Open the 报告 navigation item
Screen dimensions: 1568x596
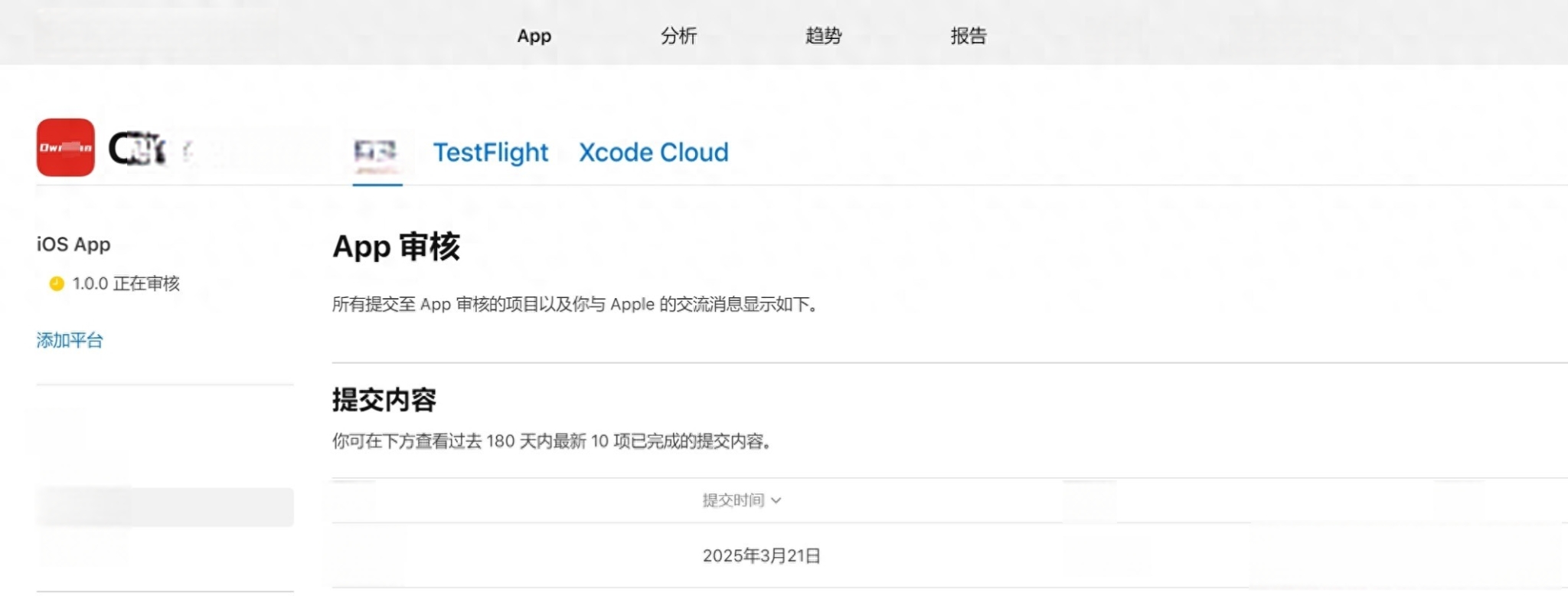[968, 36]
